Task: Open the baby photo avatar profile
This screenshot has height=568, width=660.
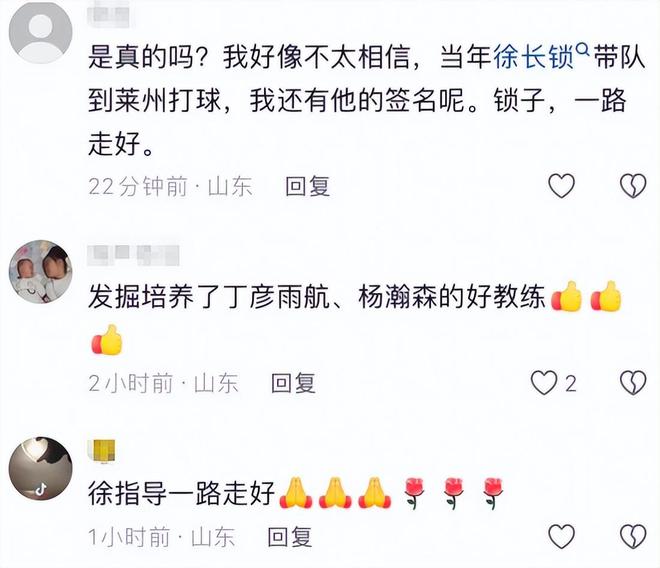Action: 40,272
